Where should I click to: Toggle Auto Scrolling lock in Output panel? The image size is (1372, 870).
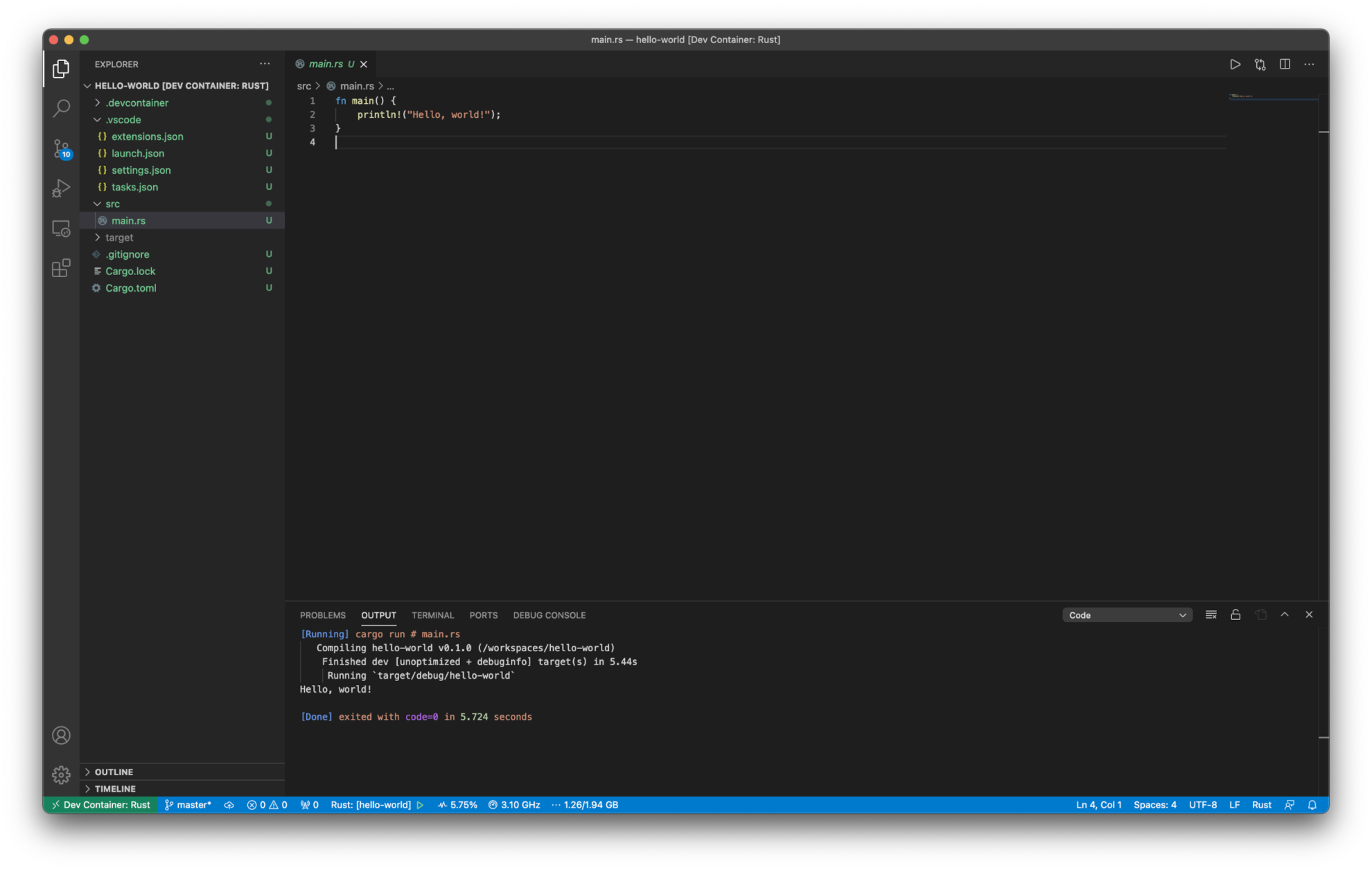pos(1236,614)
